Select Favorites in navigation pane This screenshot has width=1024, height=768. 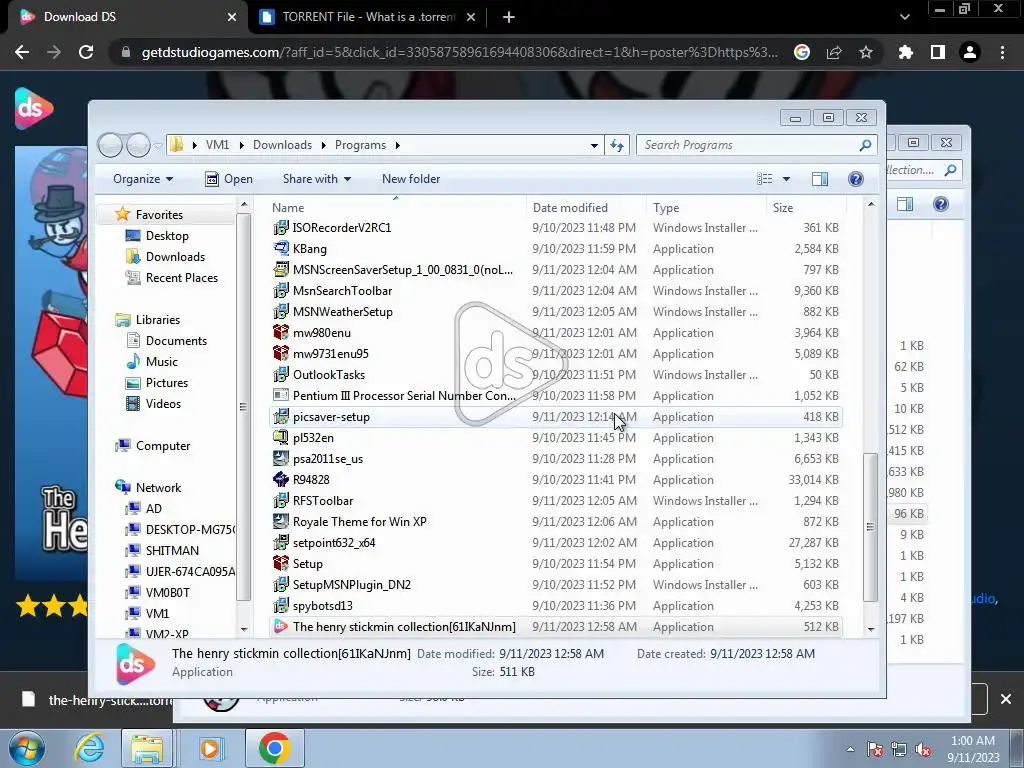coord(159,215)
